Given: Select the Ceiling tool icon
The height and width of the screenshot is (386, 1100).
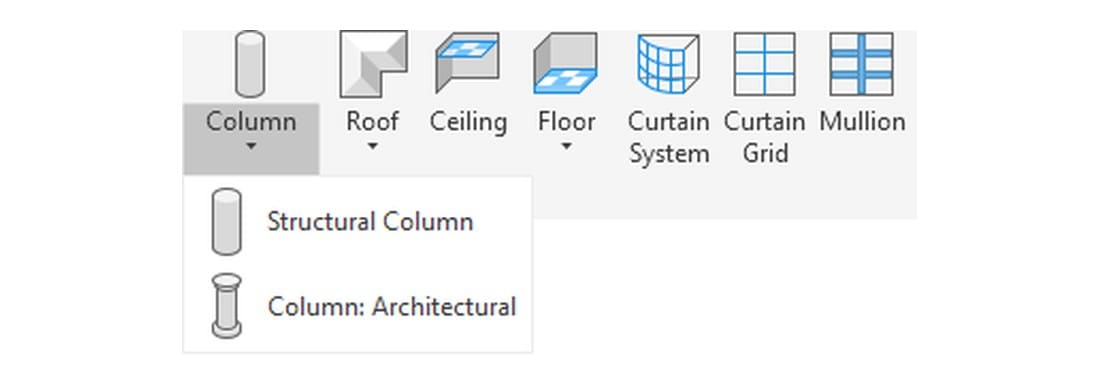Looking at the screenshot, I should pyautogui.click(x=467, y=64).
